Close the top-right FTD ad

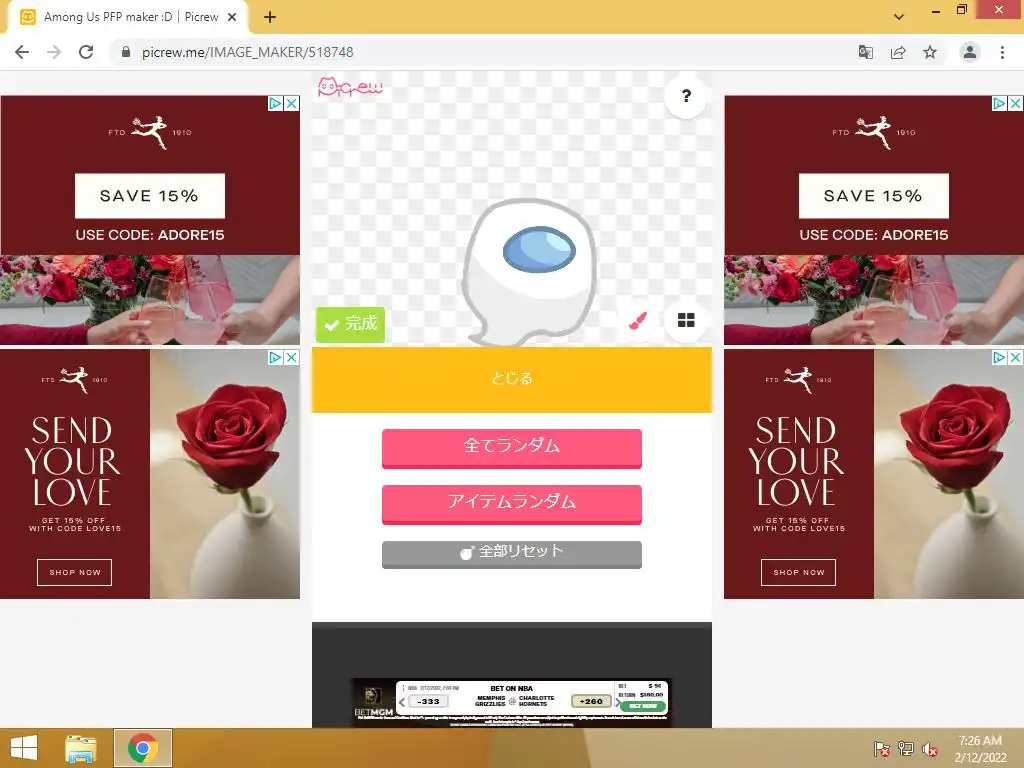(x=1016, y=103)
